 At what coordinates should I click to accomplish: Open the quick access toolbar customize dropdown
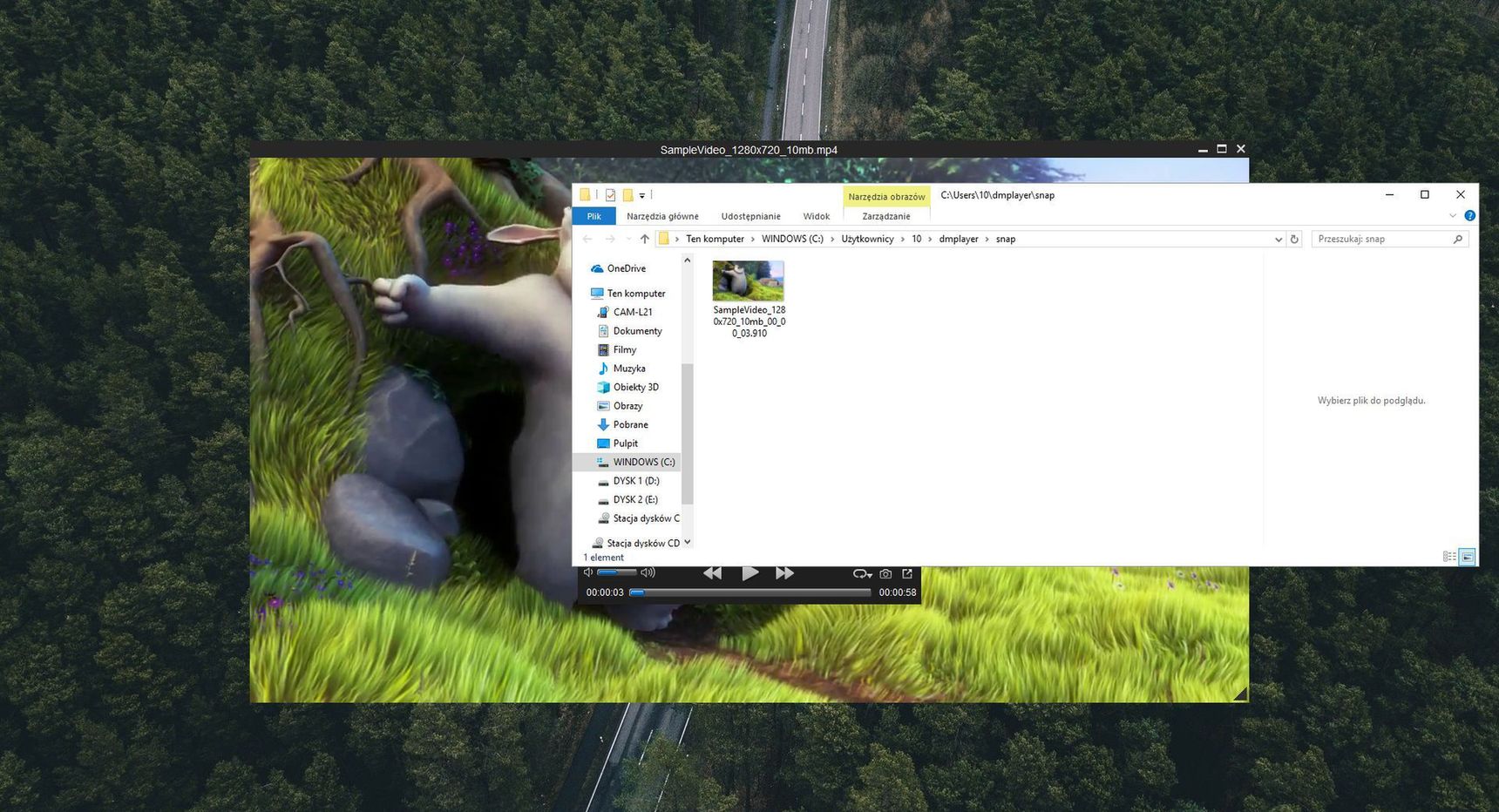coord(642,196)
